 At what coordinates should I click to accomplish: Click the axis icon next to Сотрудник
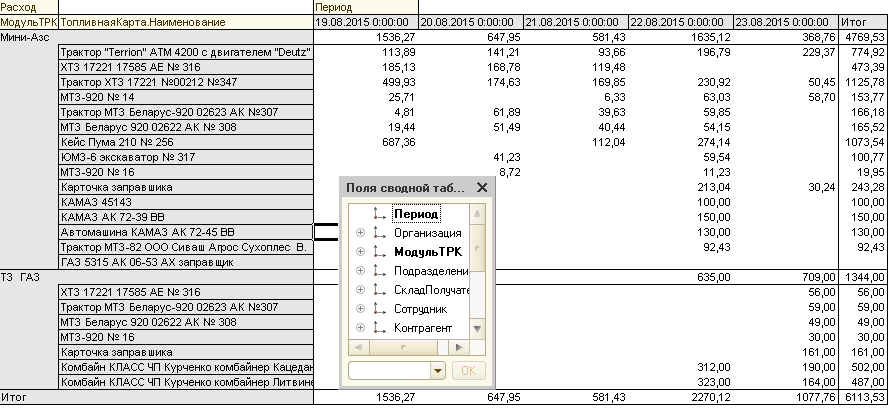point(378,309)
